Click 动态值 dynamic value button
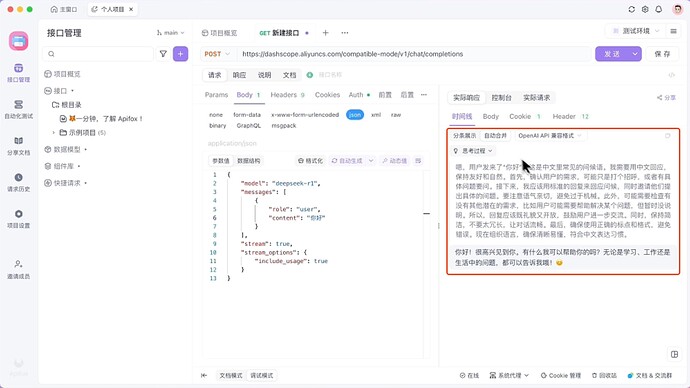Screen dimensions: 690x388 click(394, 161)
